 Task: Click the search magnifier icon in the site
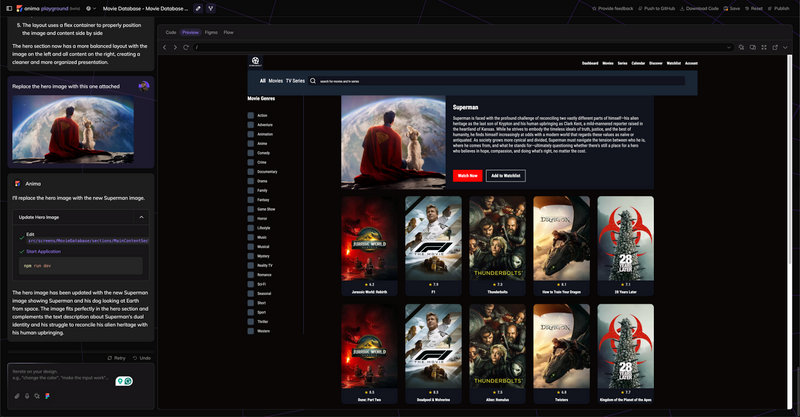pyautogui.click(x=313, y=81)
